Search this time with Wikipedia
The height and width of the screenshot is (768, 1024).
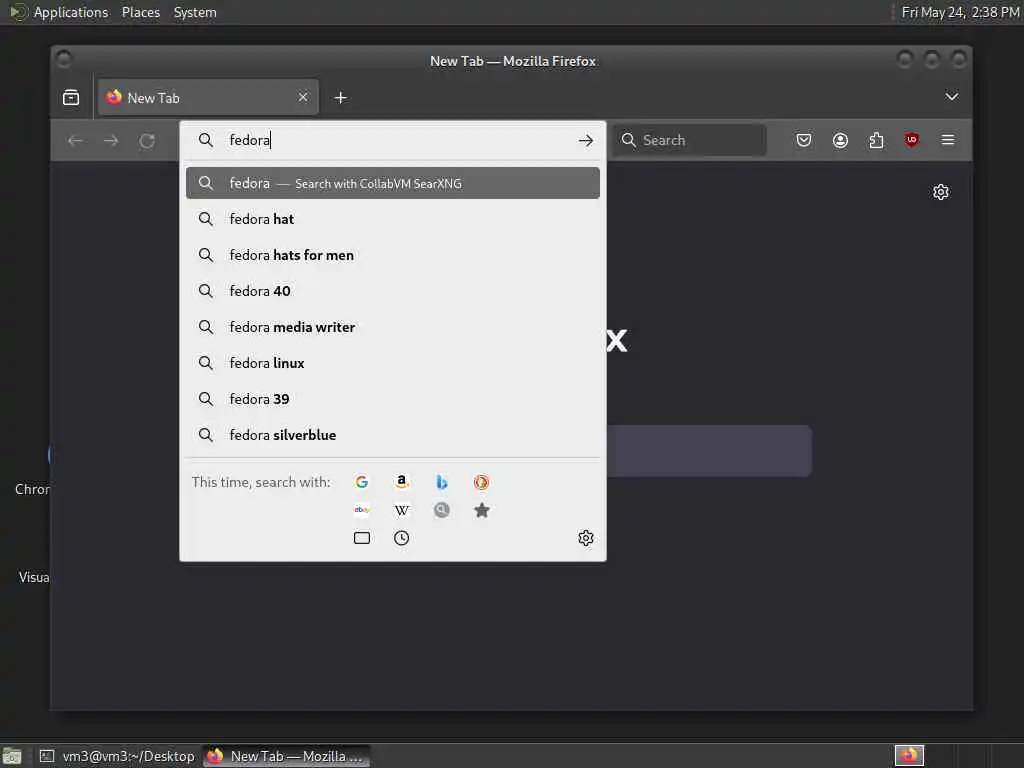point(402,510)
